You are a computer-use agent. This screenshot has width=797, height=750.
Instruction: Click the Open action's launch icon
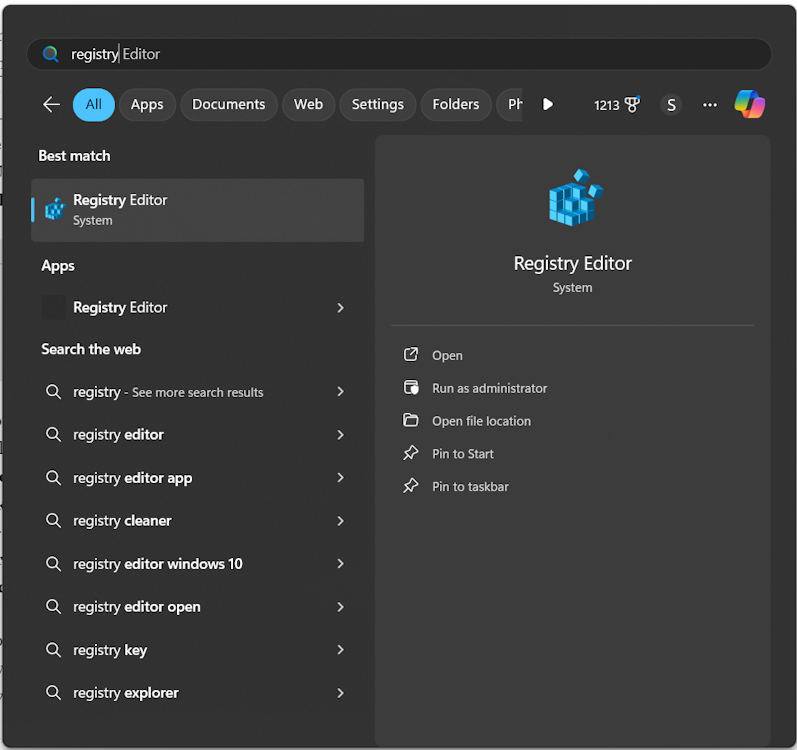(411, 355)
